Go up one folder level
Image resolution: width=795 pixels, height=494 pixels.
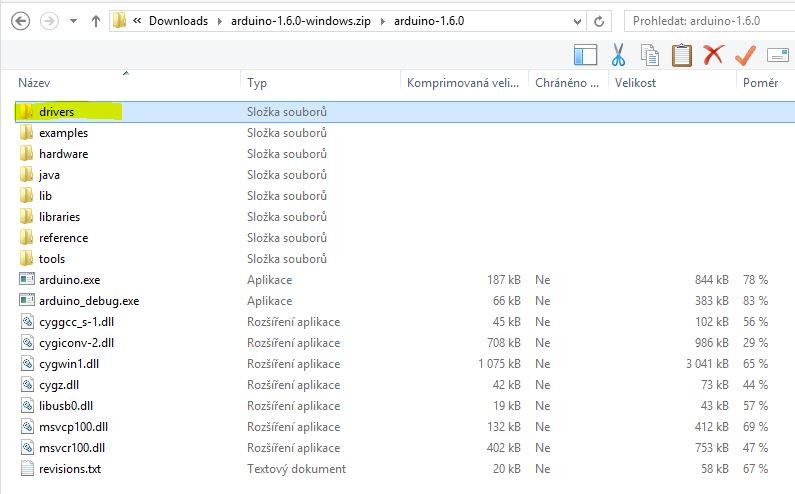point(95,20)
